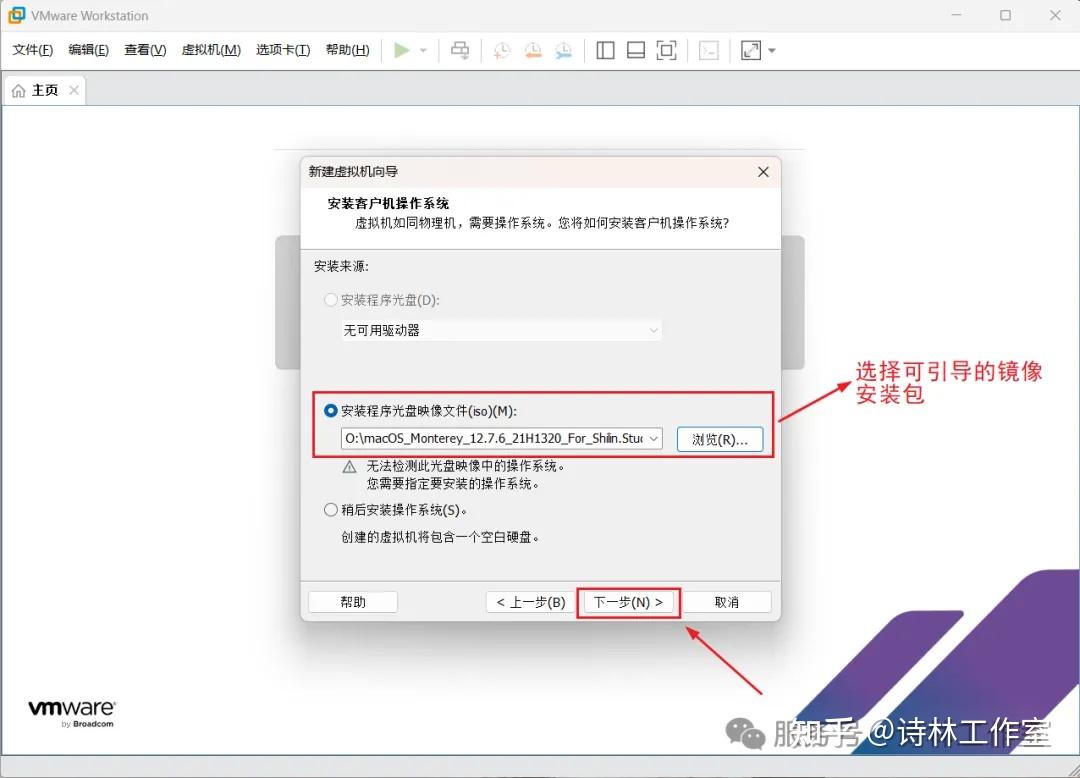The height and width of the screenshot is (778, 1080).
Task: Cancel the wizard with 取消 button
Action: 727,602
